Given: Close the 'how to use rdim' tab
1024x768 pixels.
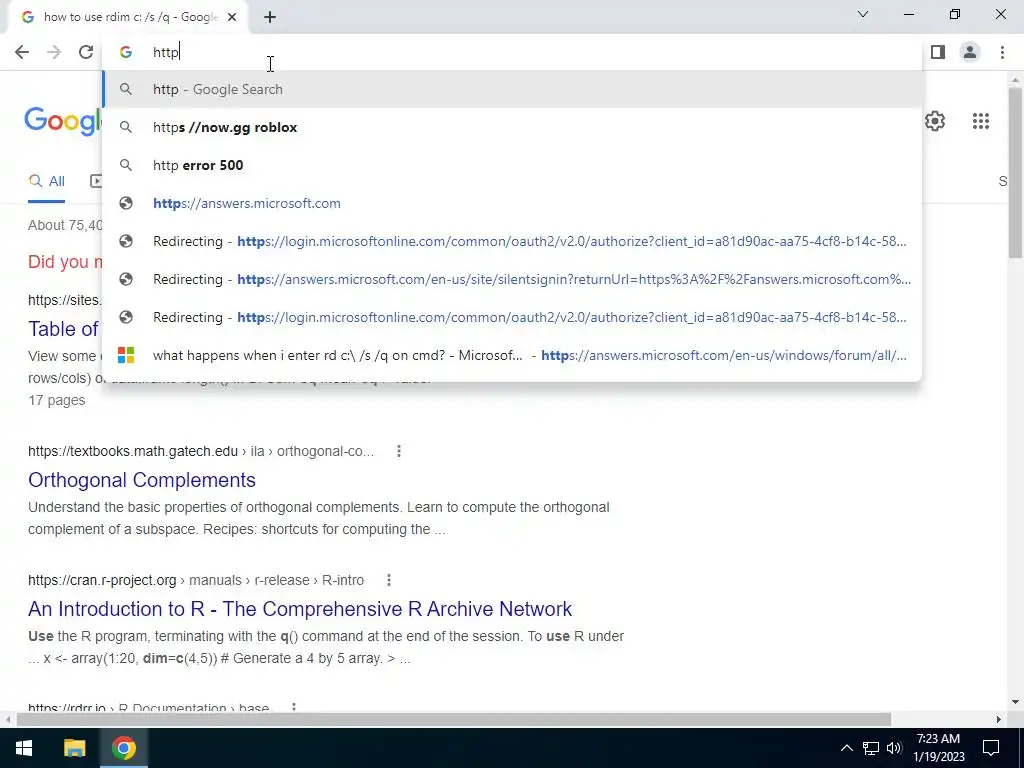Looking at the screenshot, I should [x=232, y=17].
